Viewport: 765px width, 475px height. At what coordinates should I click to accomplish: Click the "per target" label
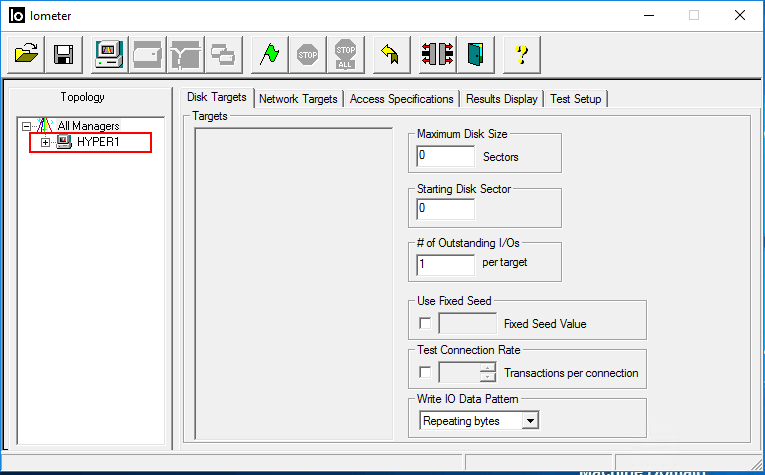tap(505, 262)
